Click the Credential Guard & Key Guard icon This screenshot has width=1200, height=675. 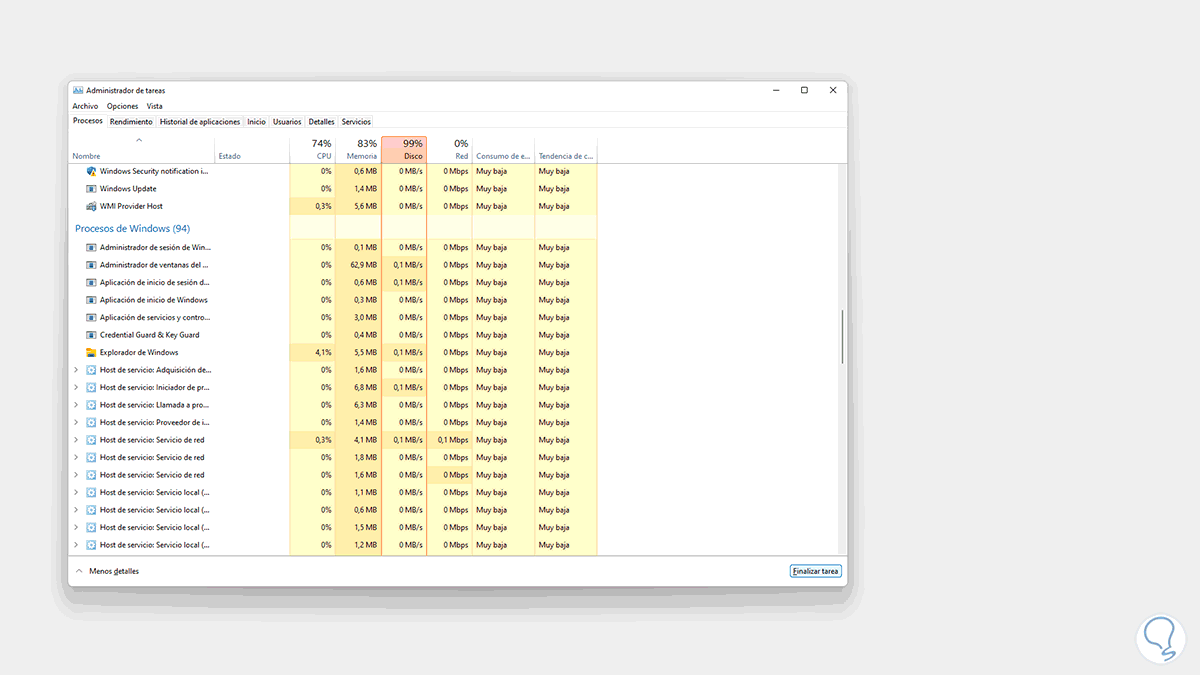pos(91,335)
